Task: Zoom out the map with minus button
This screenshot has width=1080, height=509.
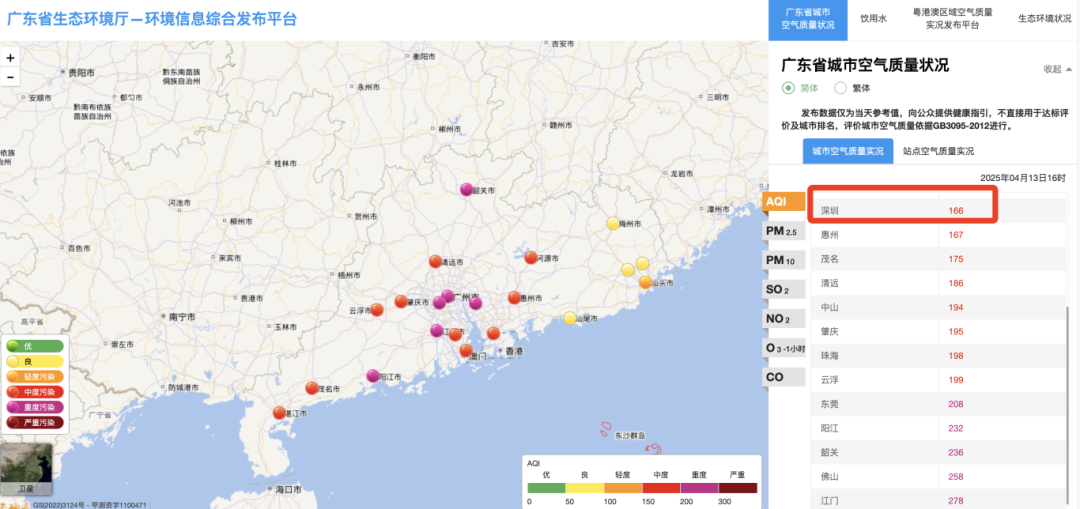Action: [10, 76]
